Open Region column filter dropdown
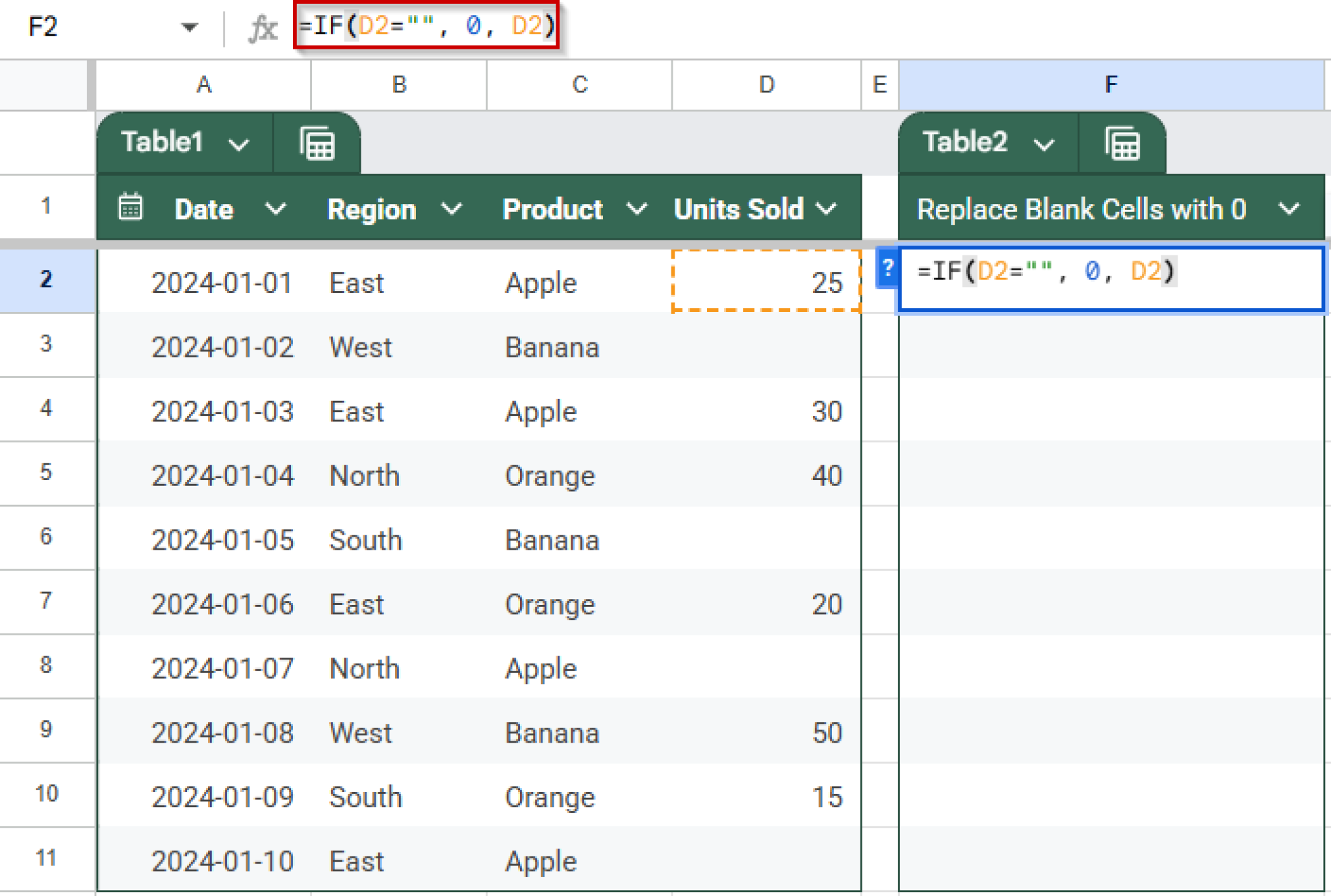Viewport: 1331px width, 896px height. [452, 209]
